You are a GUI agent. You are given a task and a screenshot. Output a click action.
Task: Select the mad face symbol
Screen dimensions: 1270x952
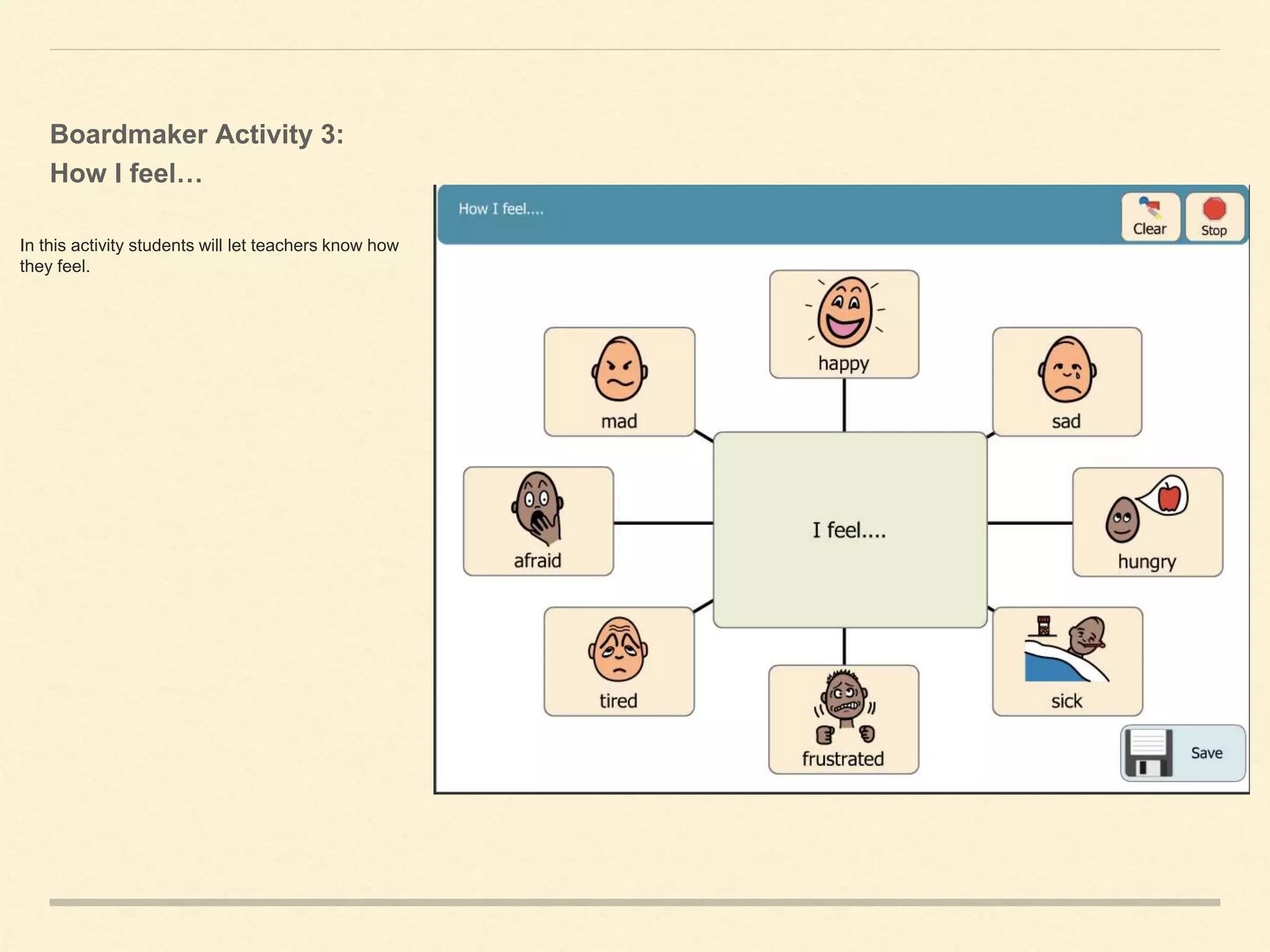619,370
